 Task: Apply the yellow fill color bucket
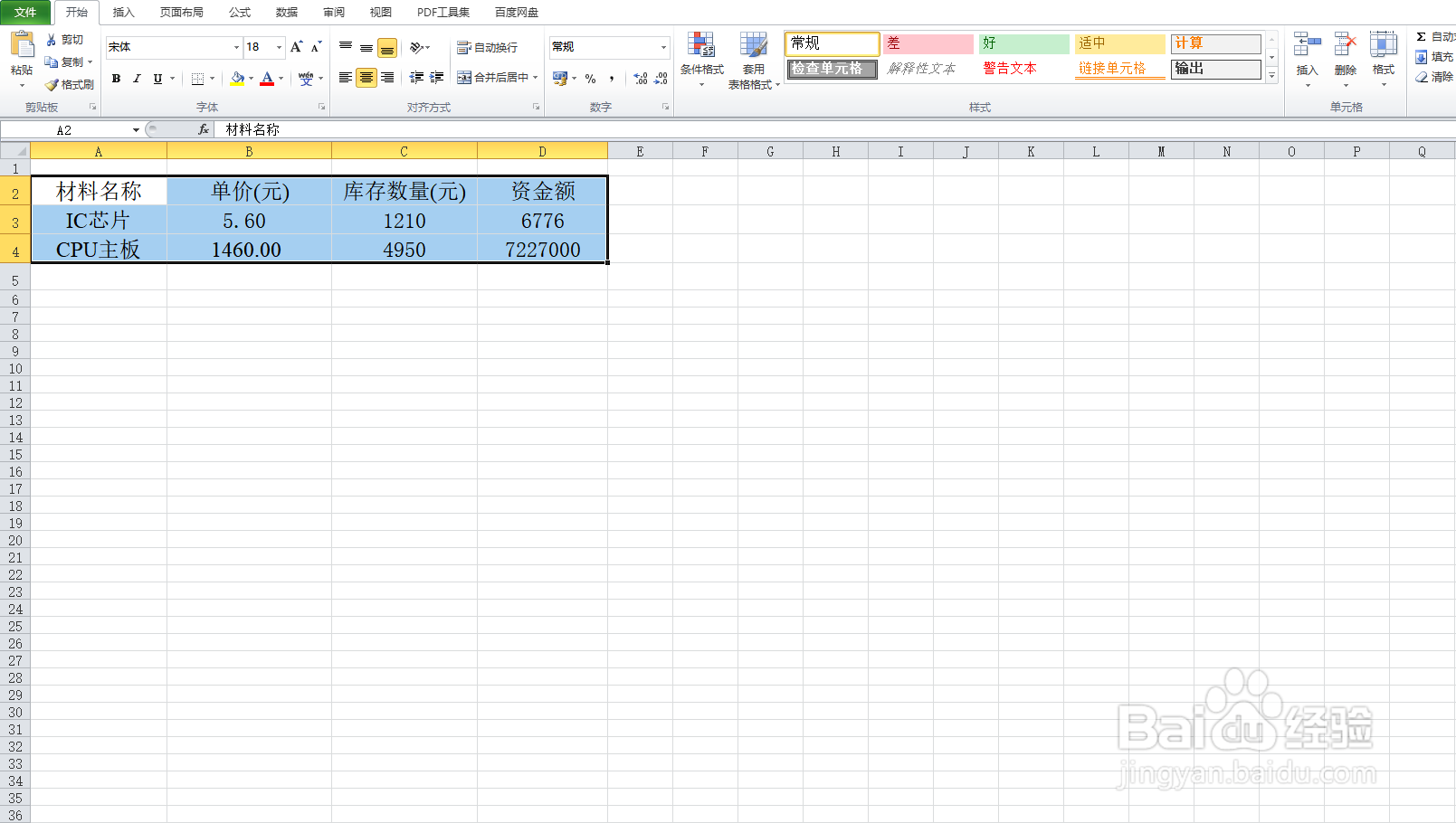(x=237, y=79)
